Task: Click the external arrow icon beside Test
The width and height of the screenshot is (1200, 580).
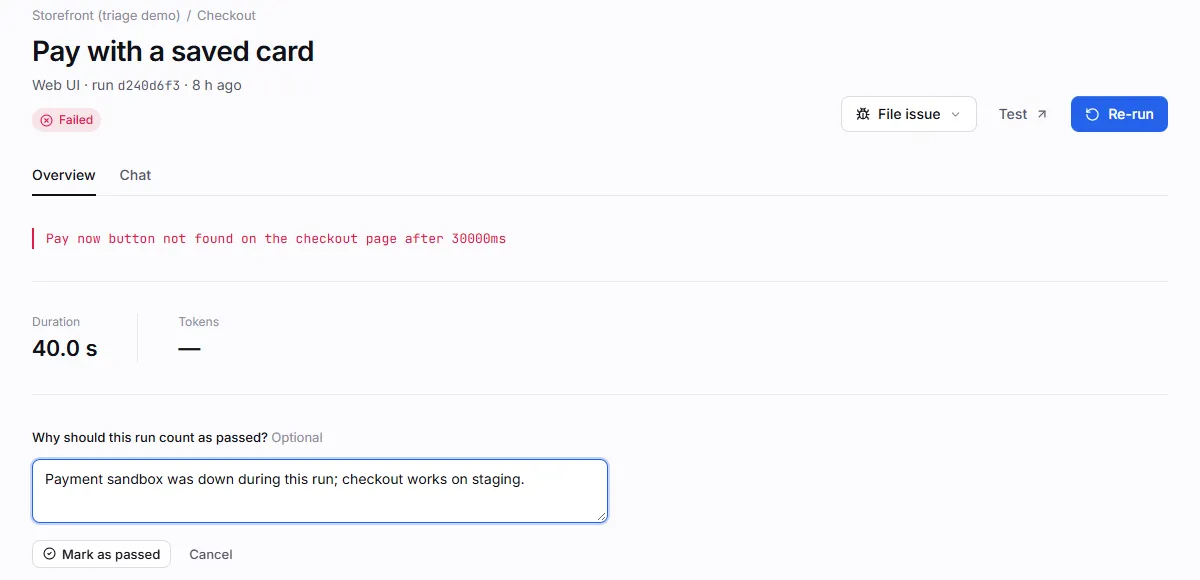Action: (1042, 114)
